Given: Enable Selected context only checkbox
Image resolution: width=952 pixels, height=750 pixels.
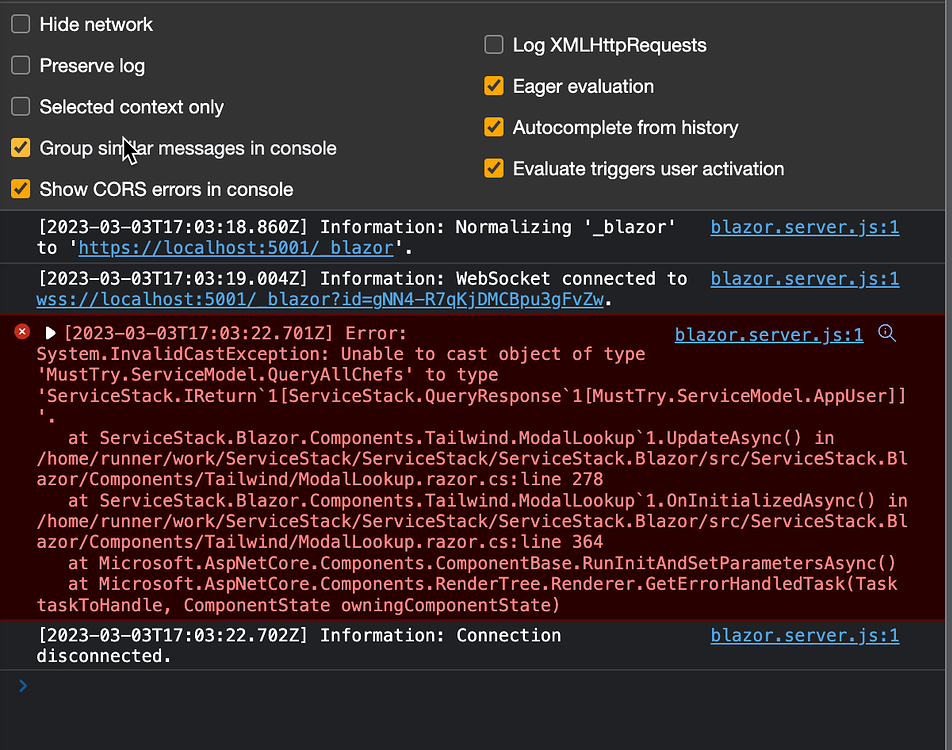Looking at the screenshot, I should pos(21,107).
